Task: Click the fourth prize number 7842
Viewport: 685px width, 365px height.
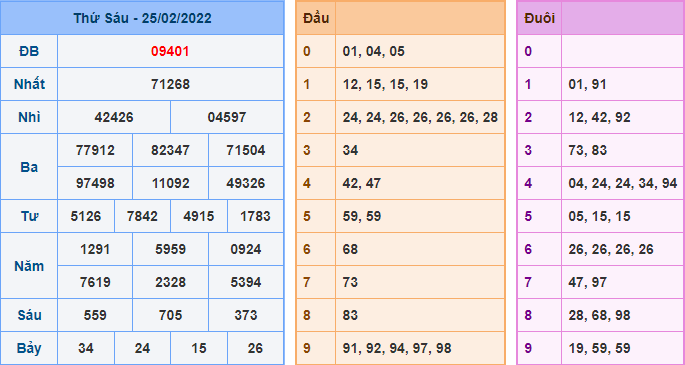Action: (142, 216)
